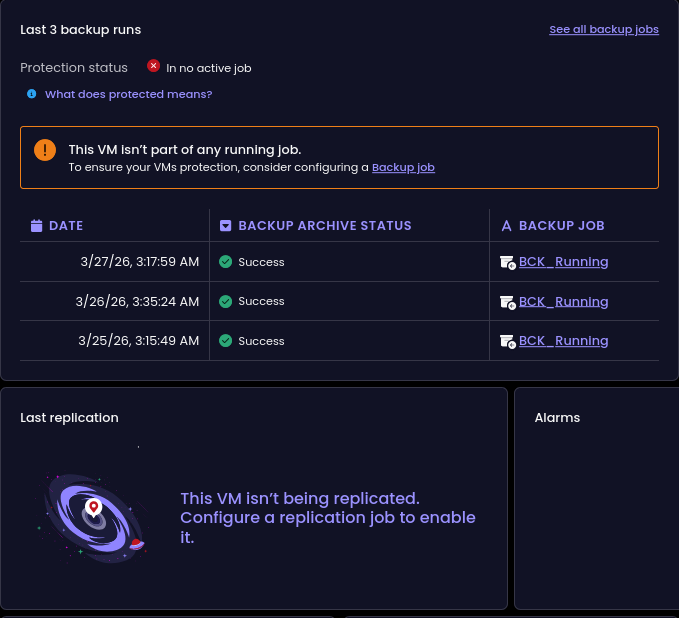The width and height of the screenshot is (679, 618).
Task: Select the 3/27/26, 3:17:59 AM date cell
Action: pyautogui.click(x=139, y=262)
